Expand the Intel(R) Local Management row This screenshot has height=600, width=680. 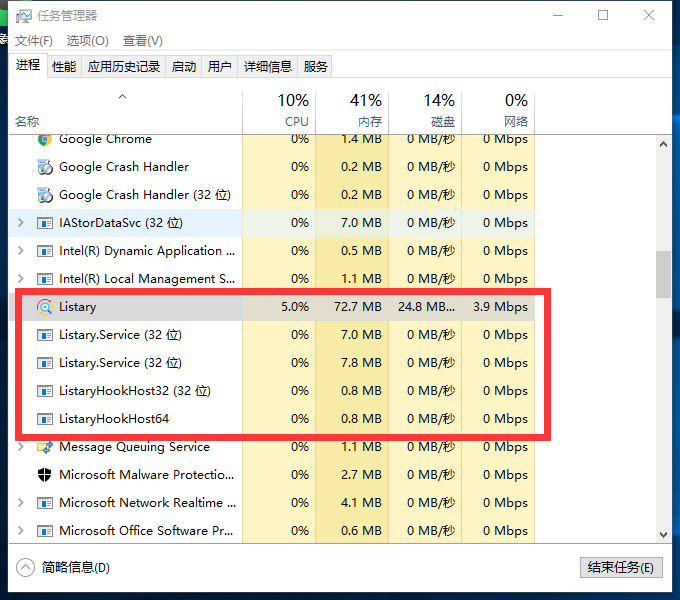pos(20,278)
